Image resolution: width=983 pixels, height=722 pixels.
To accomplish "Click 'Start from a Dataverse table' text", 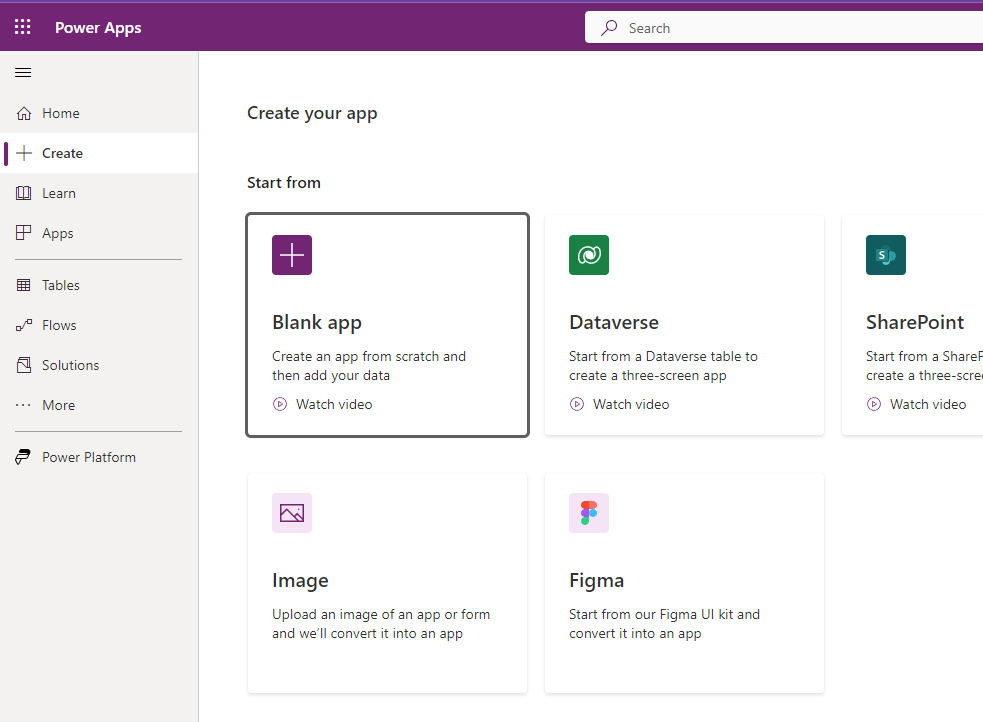I will pyautogui.click(x=663, y=366).
